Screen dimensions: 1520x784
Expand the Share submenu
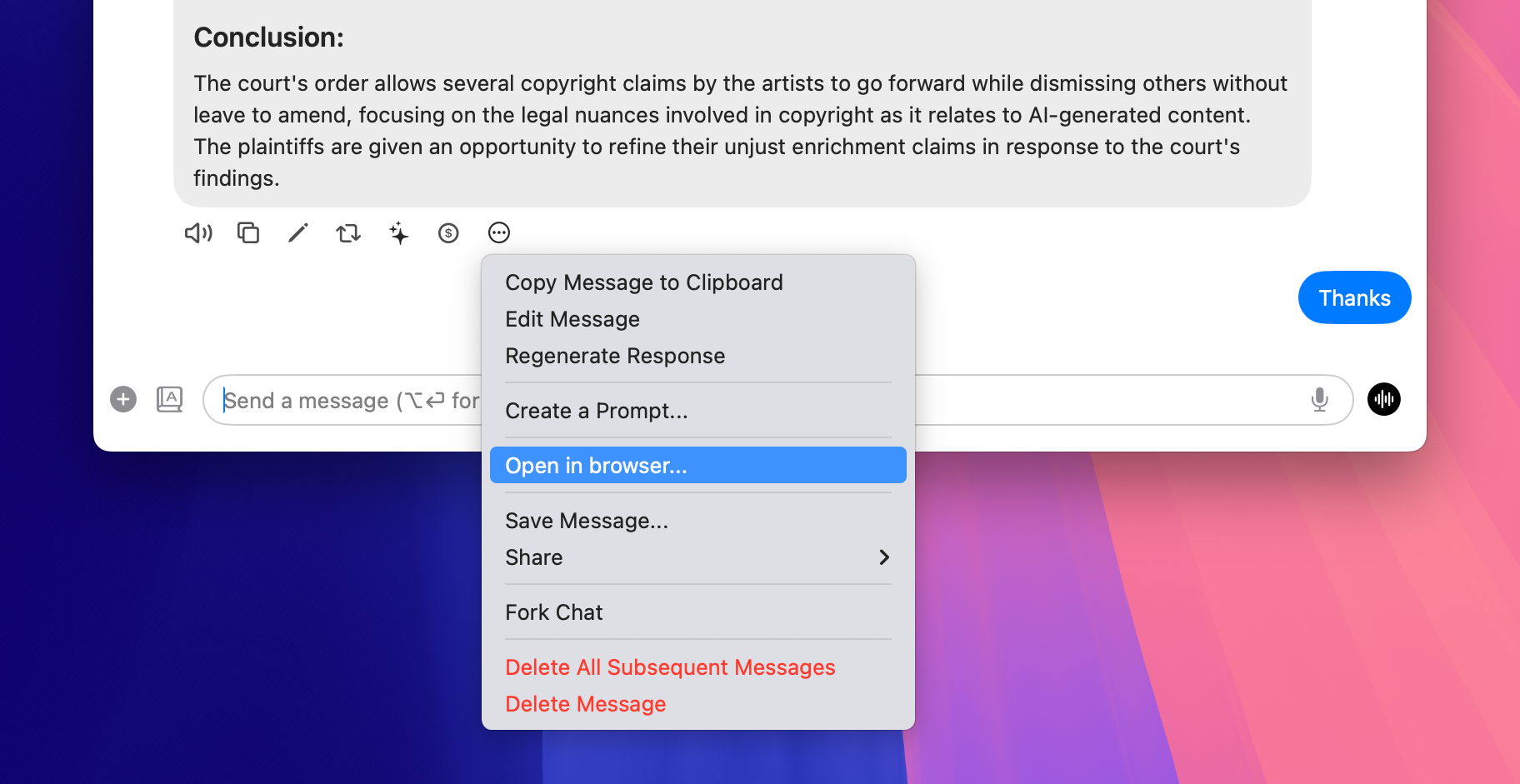pos(698,557)
